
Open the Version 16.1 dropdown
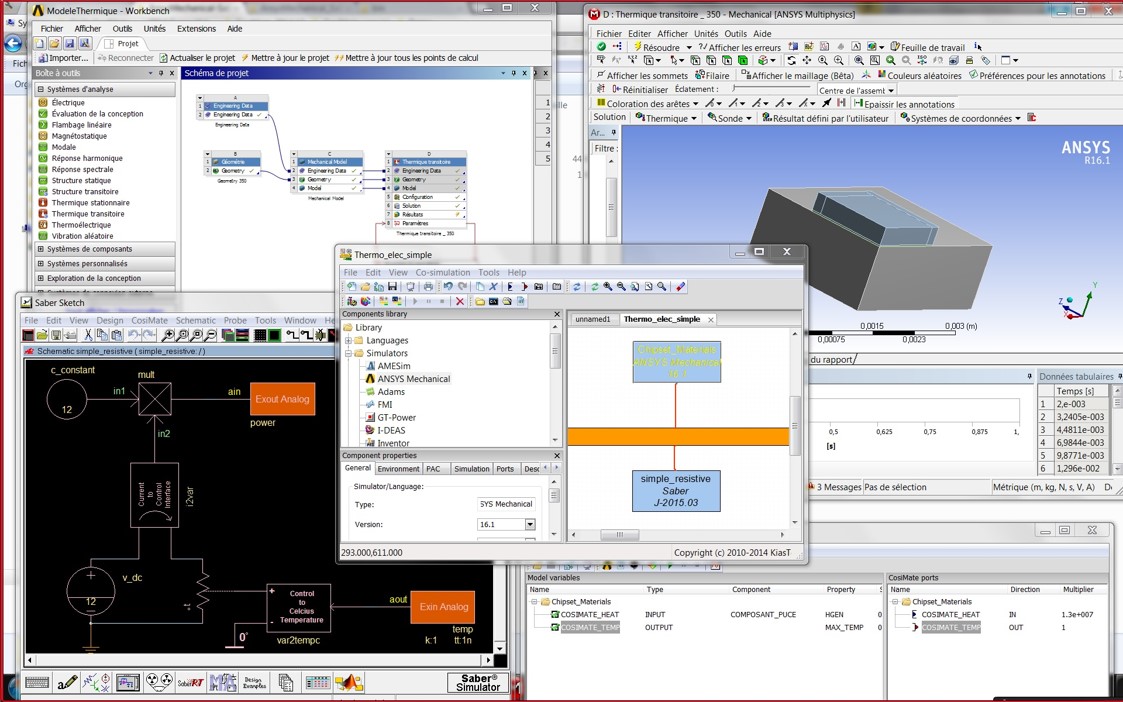pyautogui.click(x=530, y=524)
